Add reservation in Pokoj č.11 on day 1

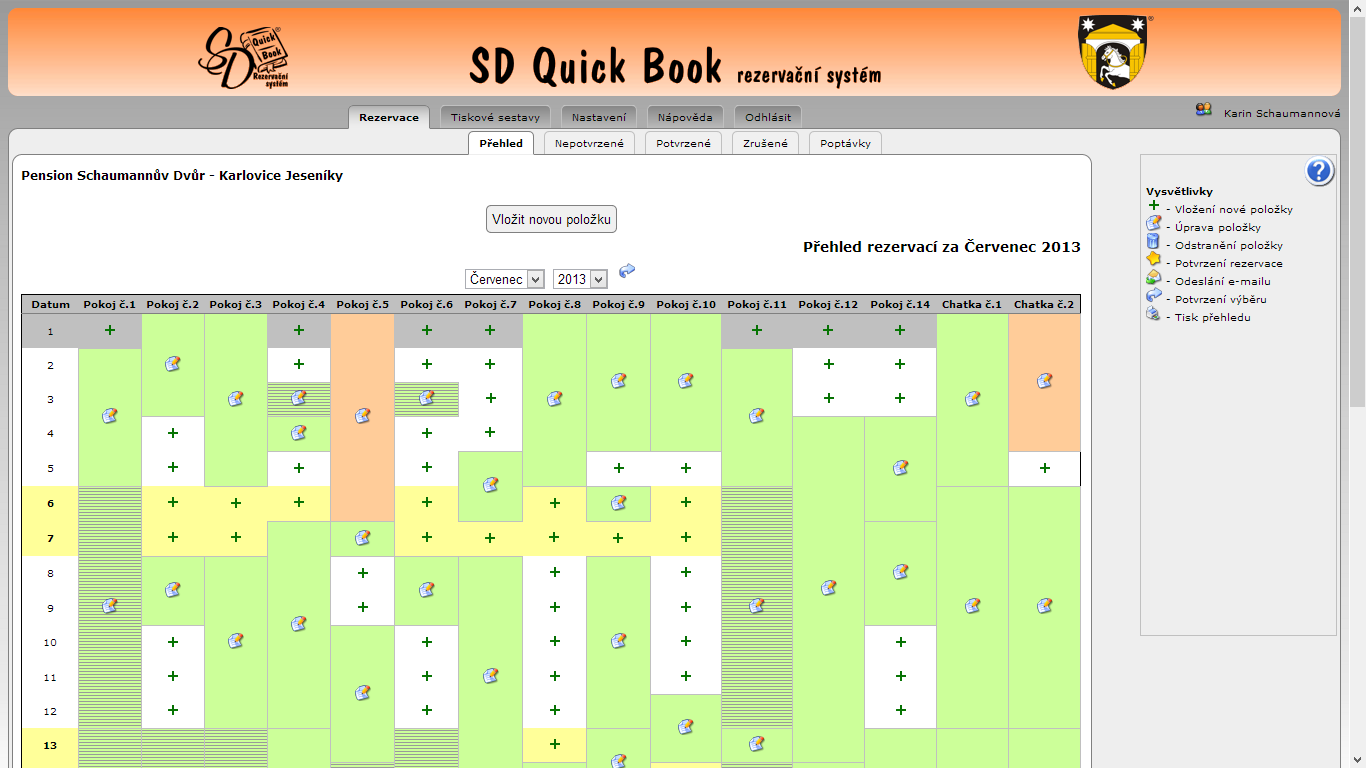(x=757, y=330)
